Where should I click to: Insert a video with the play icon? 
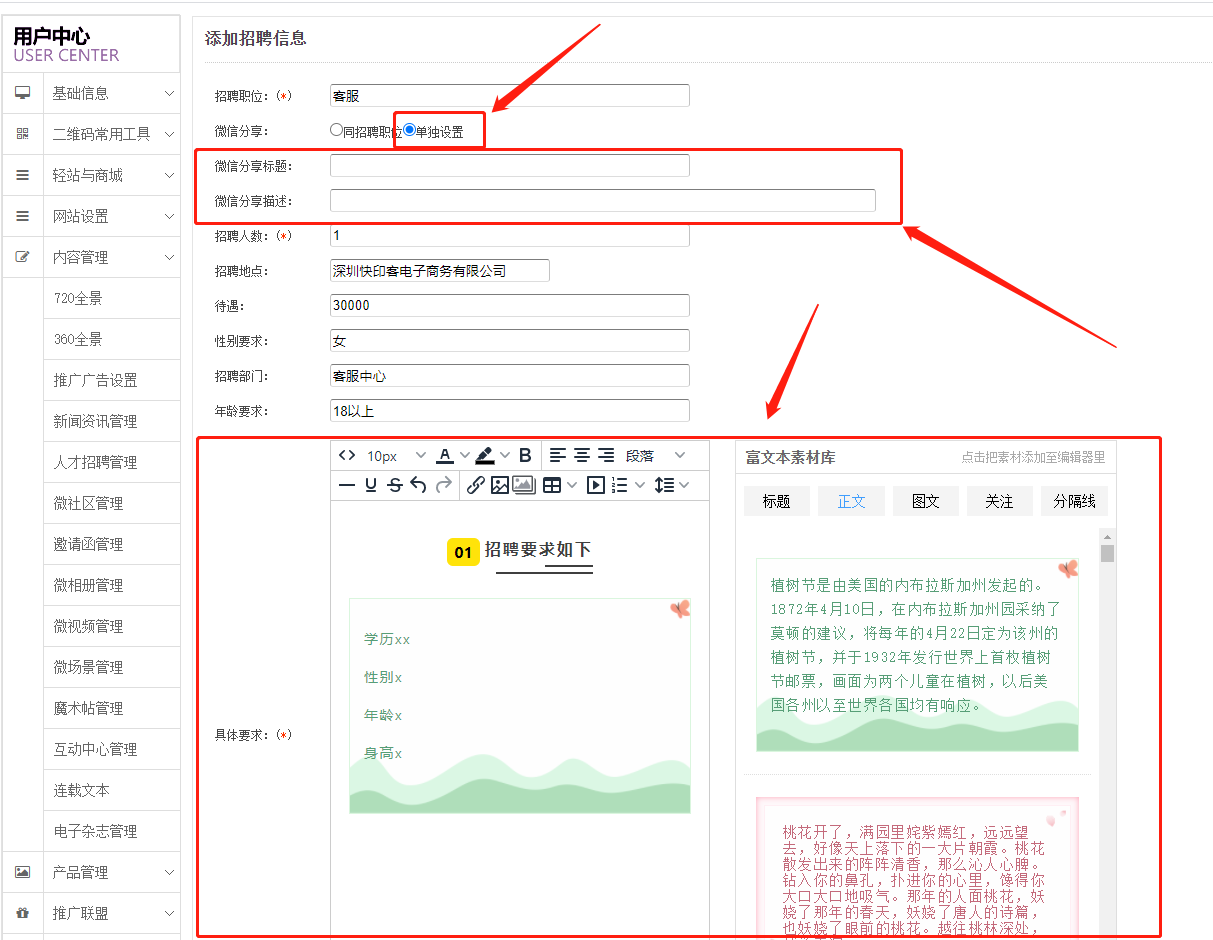click(x=595, y=485)
